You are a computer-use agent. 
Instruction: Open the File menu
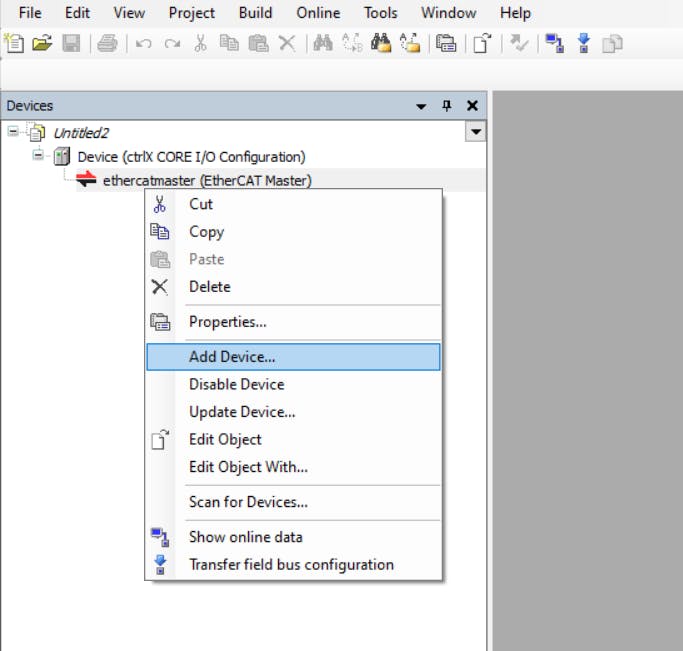point(30,13)
